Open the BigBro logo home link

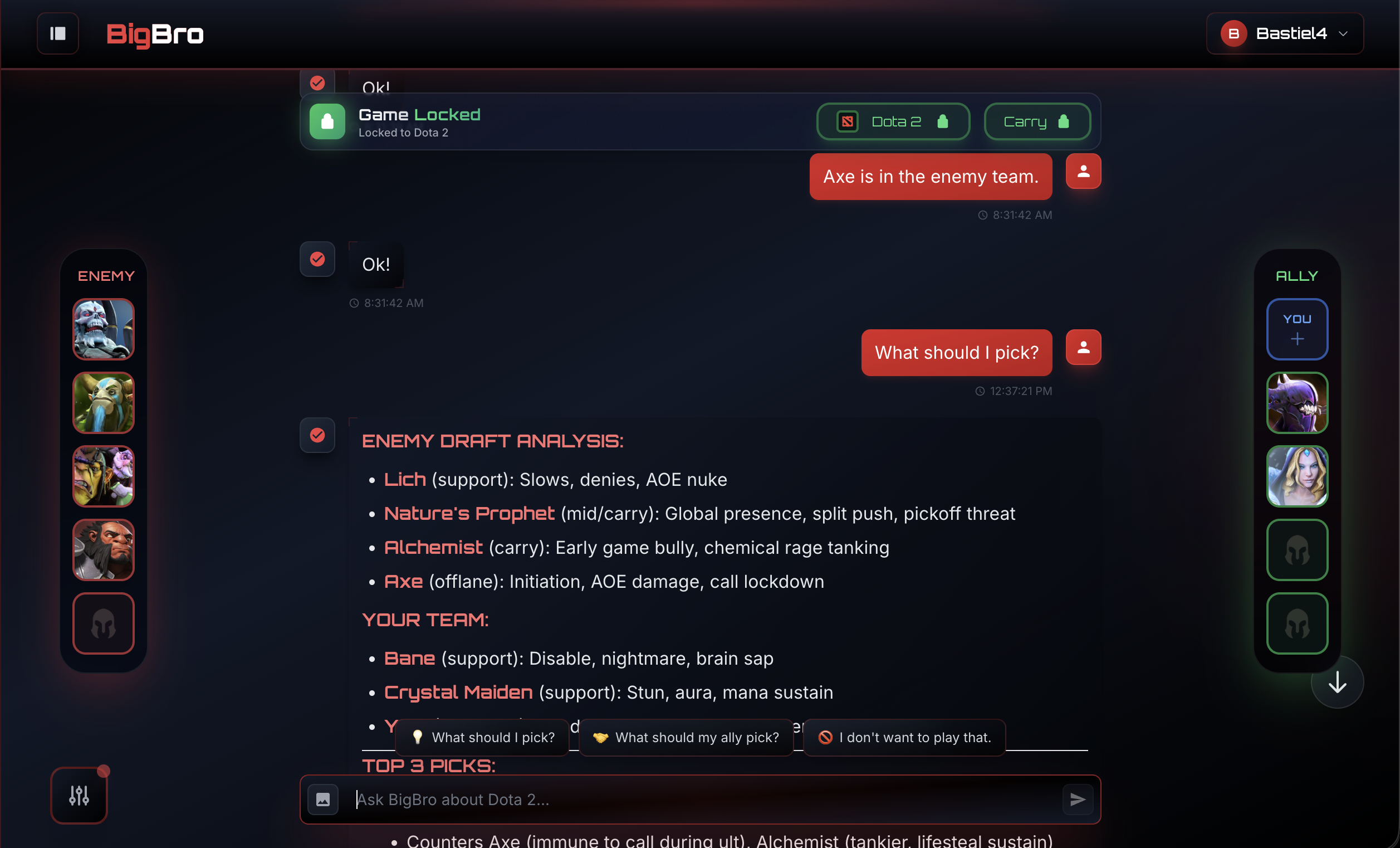coord(155,34)
